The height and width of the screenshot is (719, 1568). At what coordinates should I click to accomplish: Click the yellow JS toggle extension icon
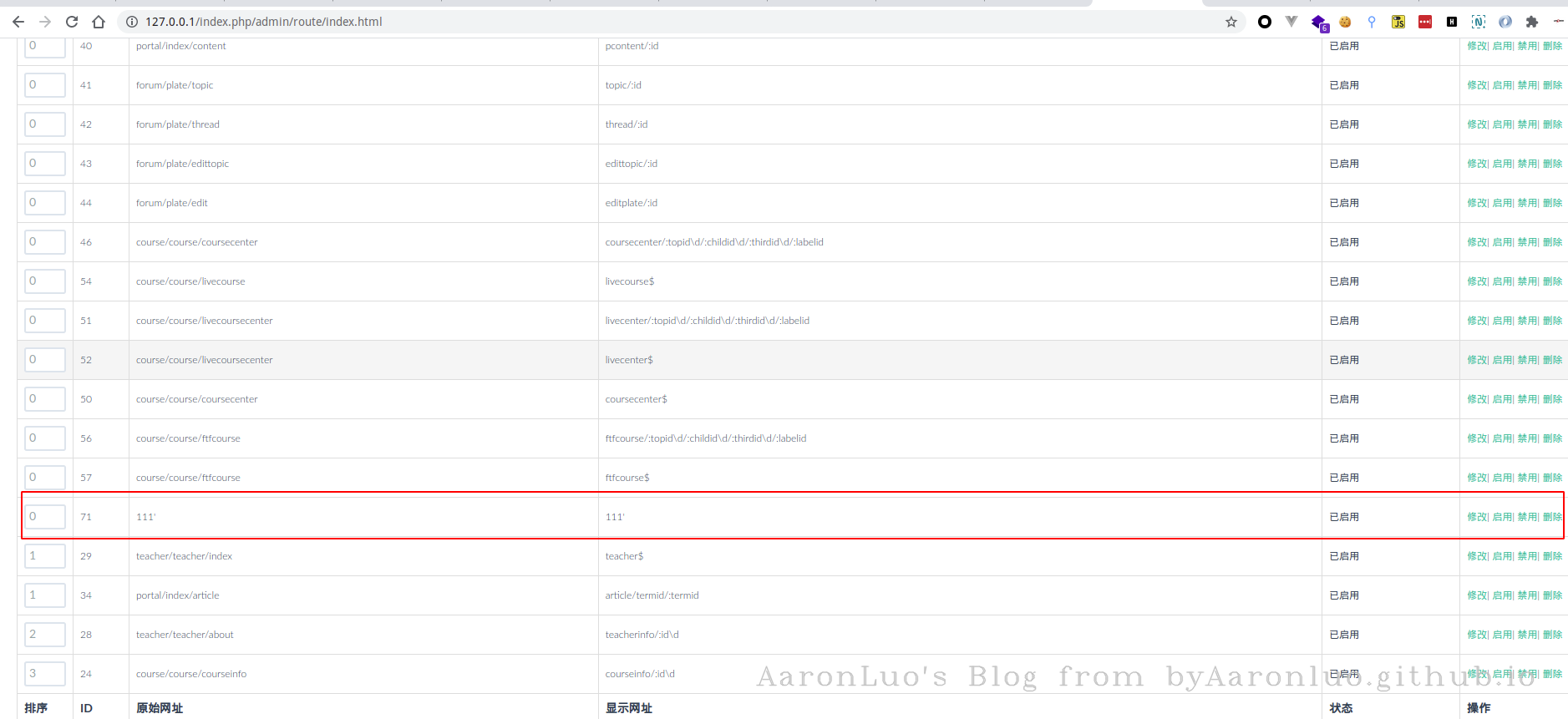[1398, 22]
